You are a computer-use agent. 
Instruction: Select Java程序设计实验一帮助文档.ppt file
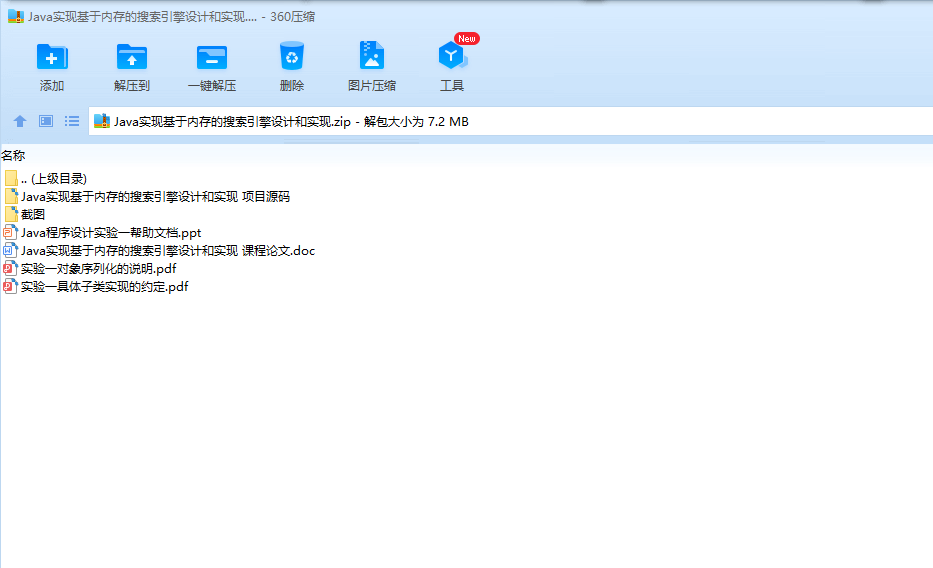(102, 233)
